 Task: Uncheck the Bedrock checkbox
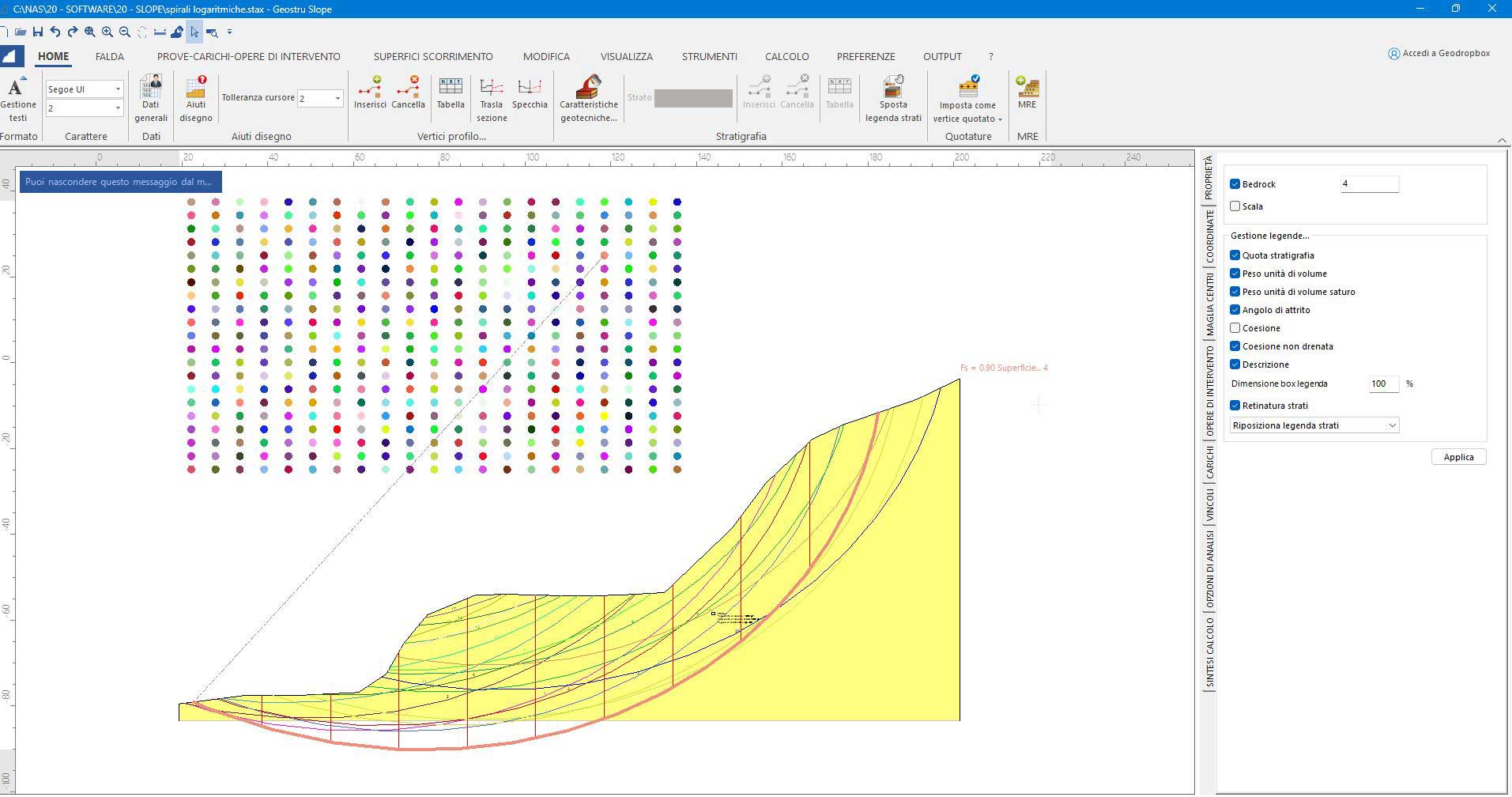point(1235,184)
